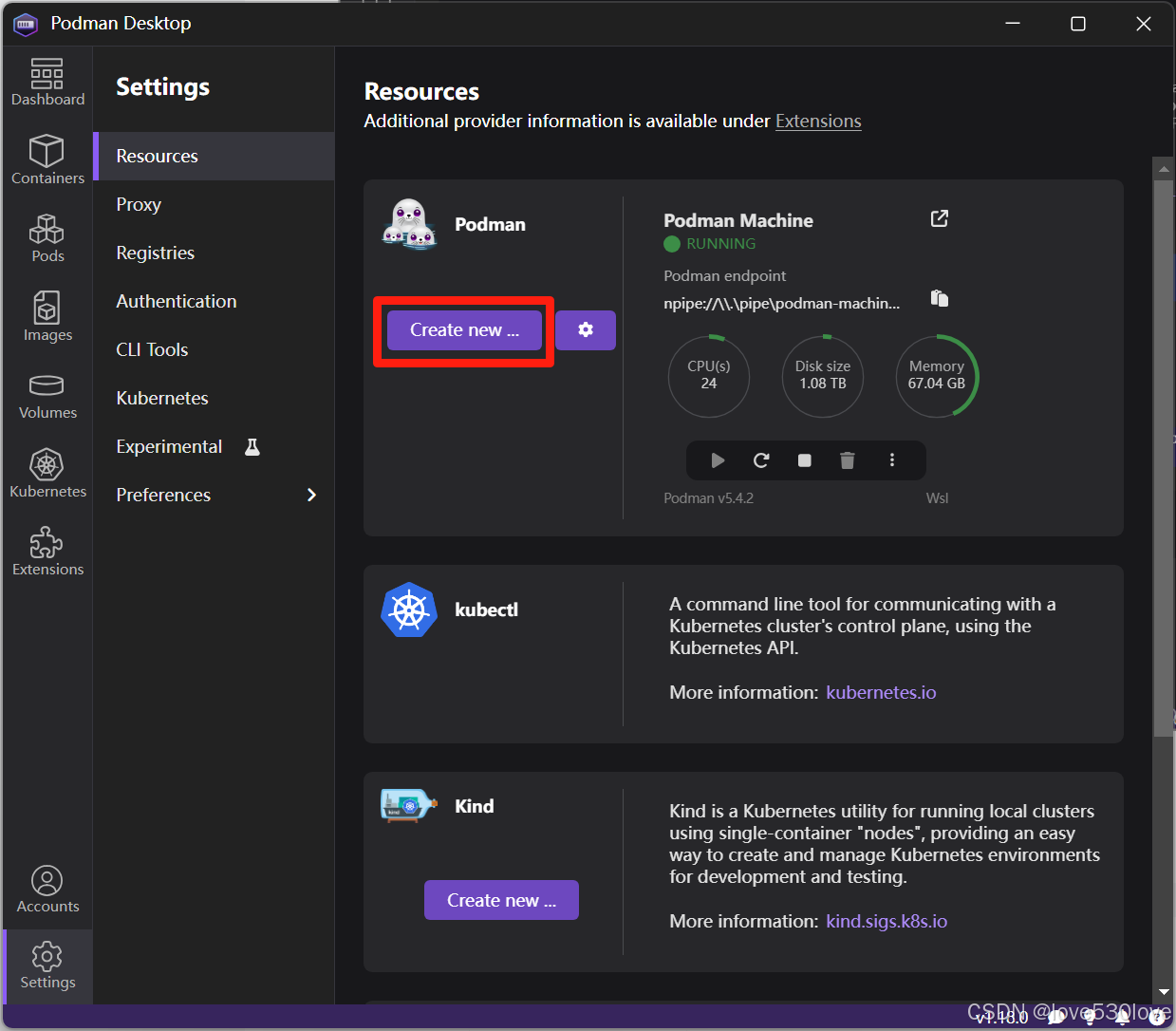Click the Resources page scrollbar thumb
1176x1031 pixels.
(1164, 458)
